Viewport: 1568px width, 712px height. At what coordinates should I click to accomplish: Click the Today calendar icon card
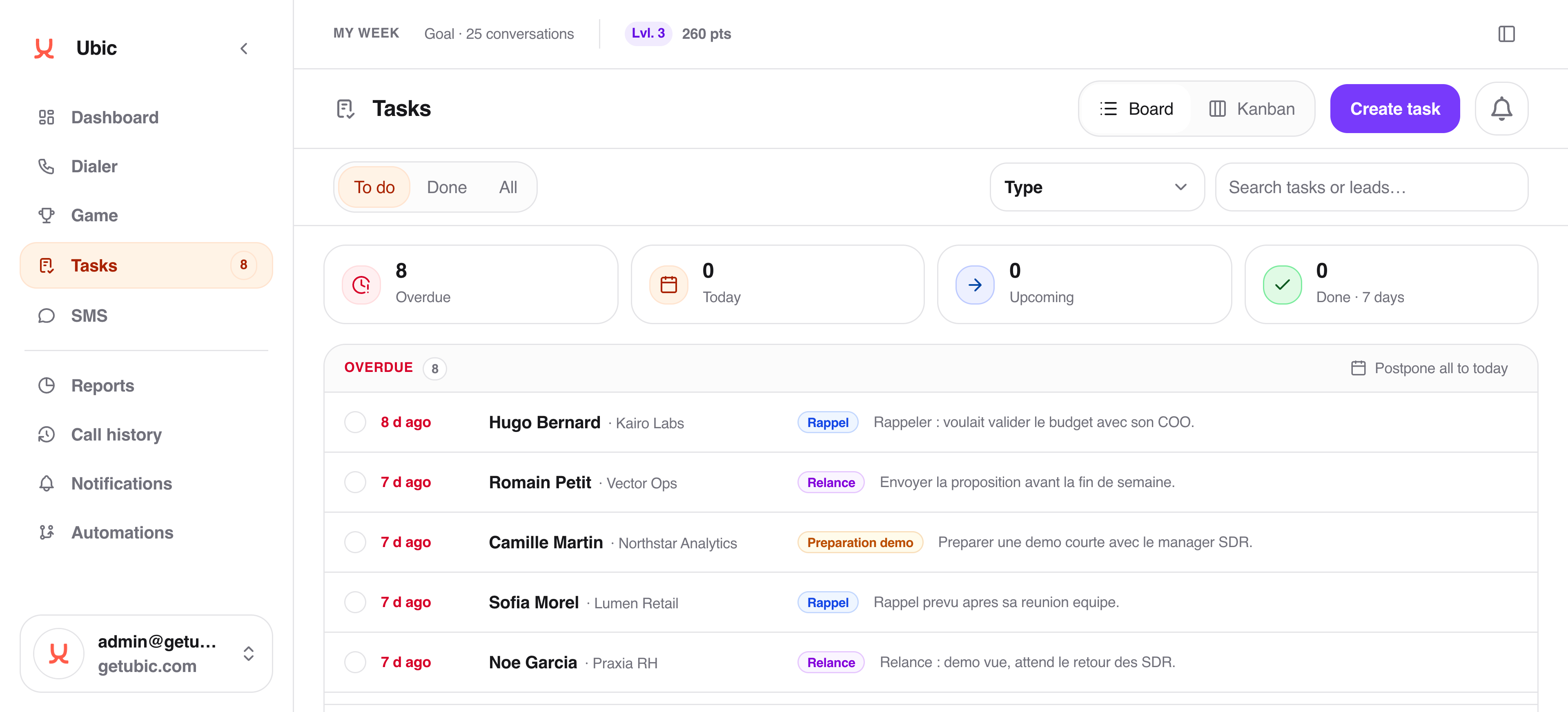coord(668,285)
